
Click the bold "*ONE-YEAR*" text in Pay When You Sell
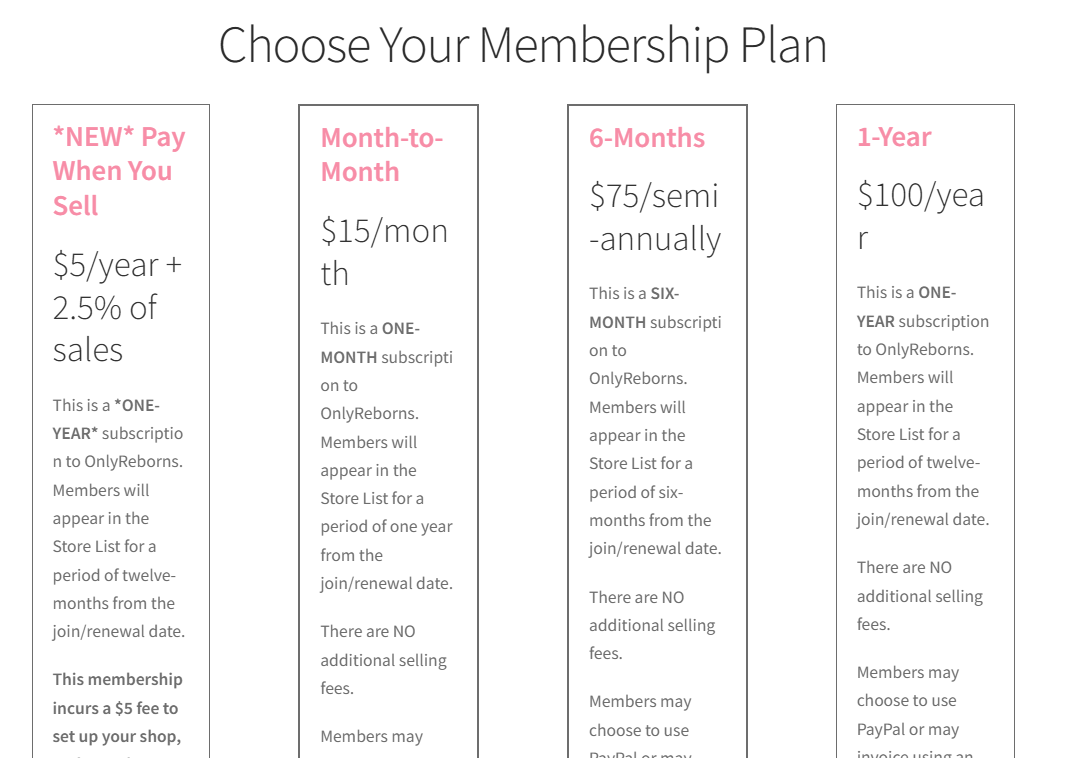pyautogui.click(x=105, y=419)
